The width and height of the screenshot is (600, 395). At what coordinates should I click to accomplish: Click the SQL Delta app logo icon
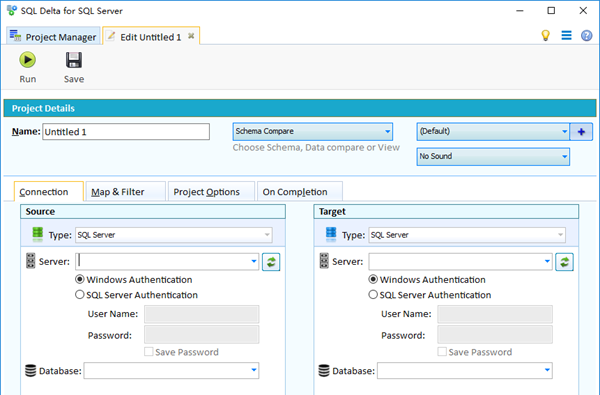click(x=12, y=10)
